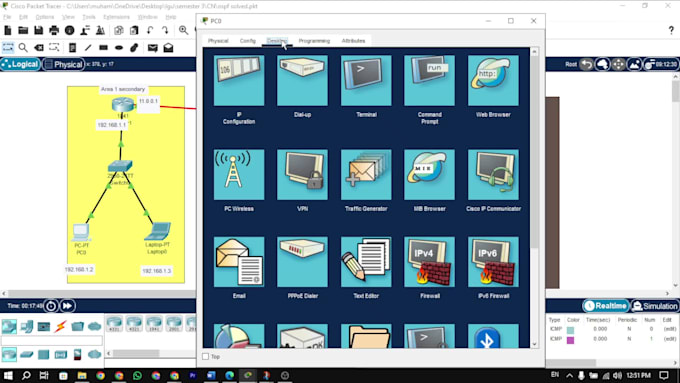680x383 pixels.
Task: Click the Undo toolbar icon
Action: tap(150, 30)
